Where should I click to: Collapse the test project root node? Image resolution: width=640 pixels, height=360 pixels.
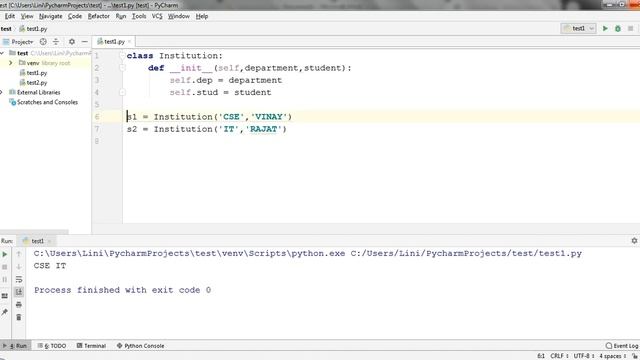(2, 53)
